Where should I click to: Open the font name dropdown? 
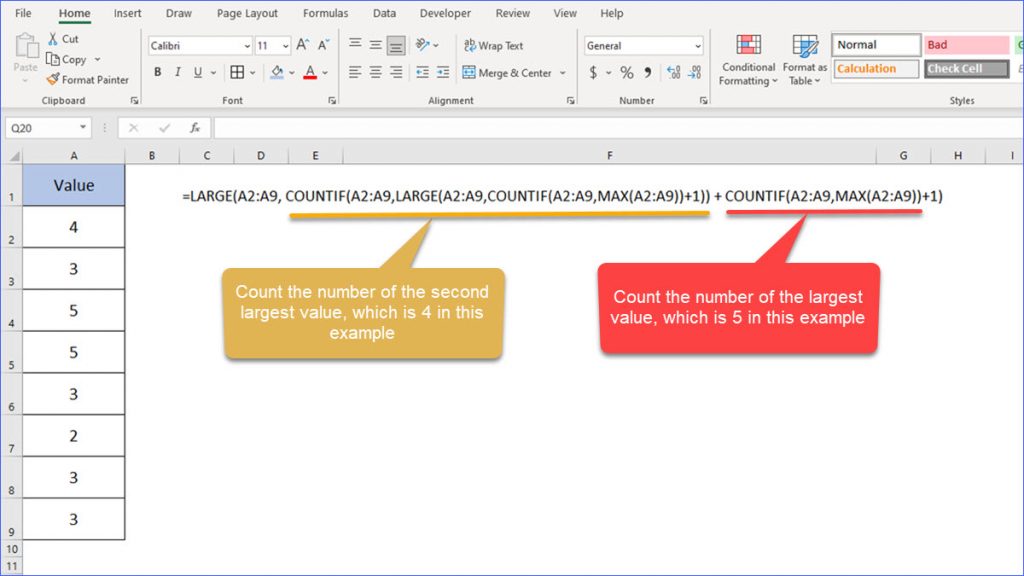click(242, 45)
